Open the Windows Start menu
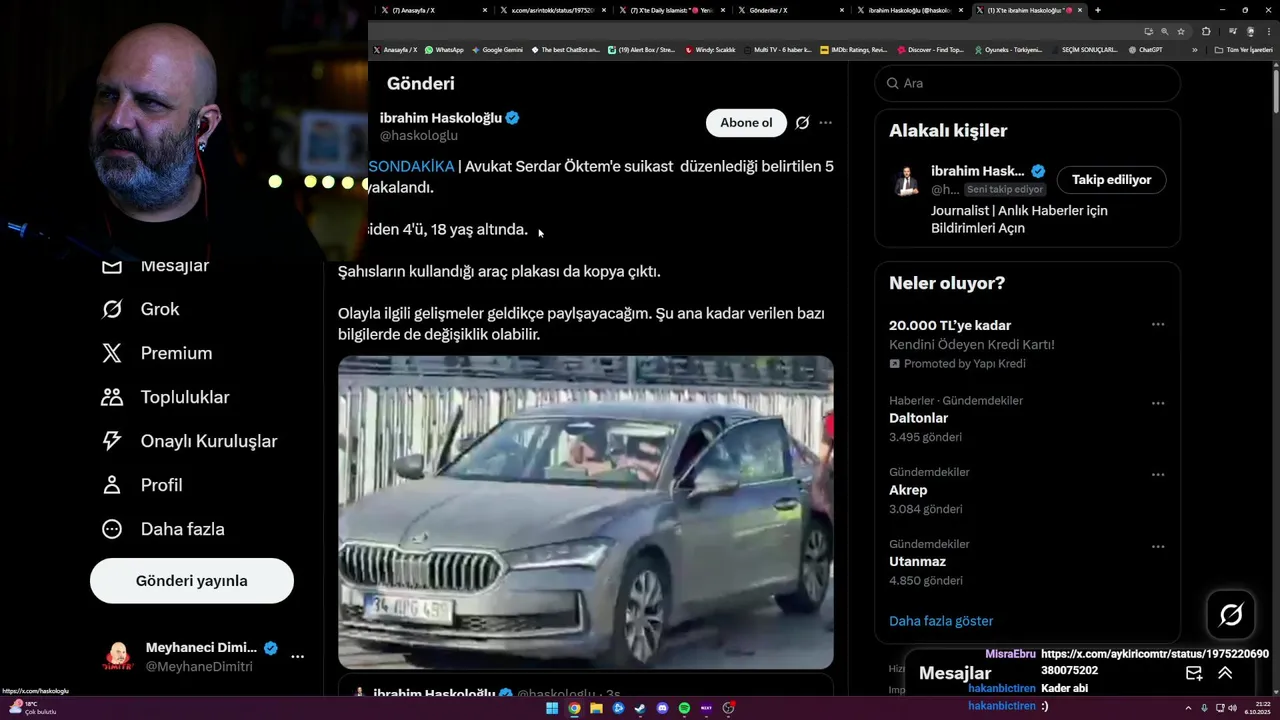The height and width of the screenshot is (720, 1280). 552,708
